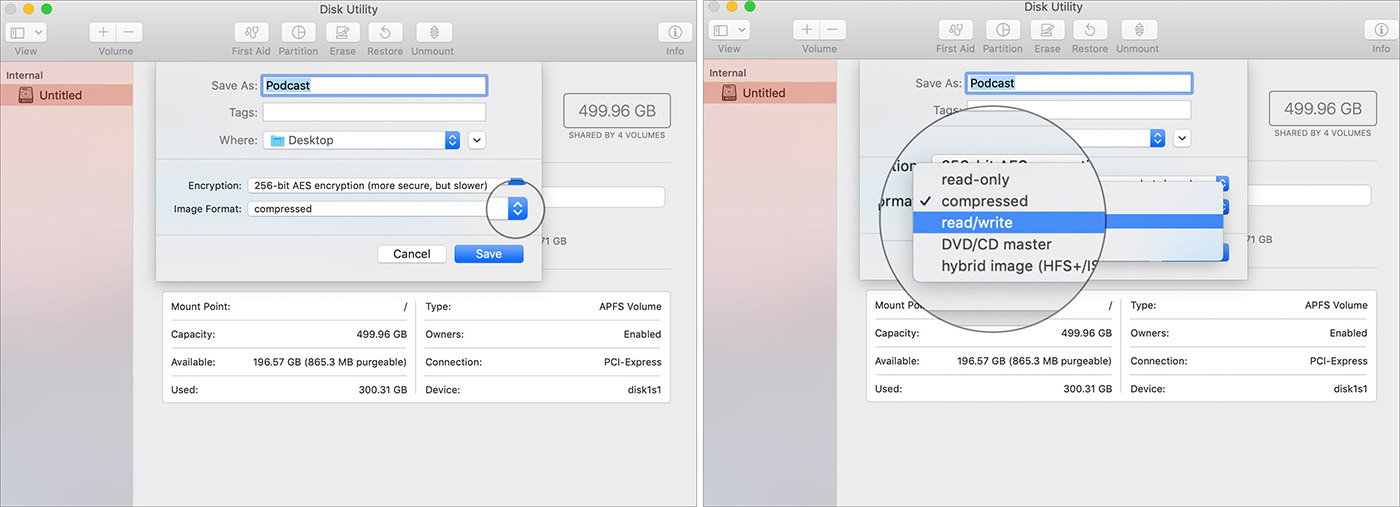
Task: Open the Where: Desktop location dropdown
Action: tap(361, 140)
